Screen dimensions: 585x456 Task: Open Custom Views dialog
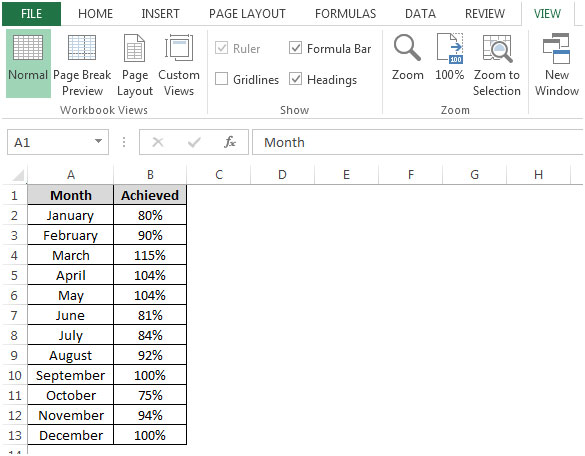pos(179,65)
